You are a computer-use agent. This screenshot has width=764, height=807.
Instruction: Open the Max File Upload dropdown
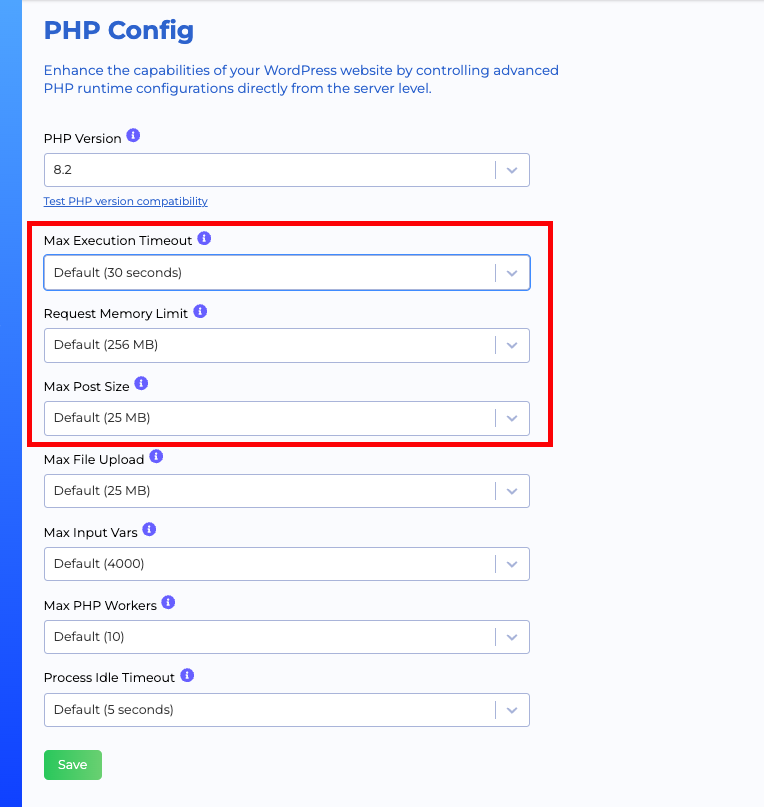click(x=512, y=490)
